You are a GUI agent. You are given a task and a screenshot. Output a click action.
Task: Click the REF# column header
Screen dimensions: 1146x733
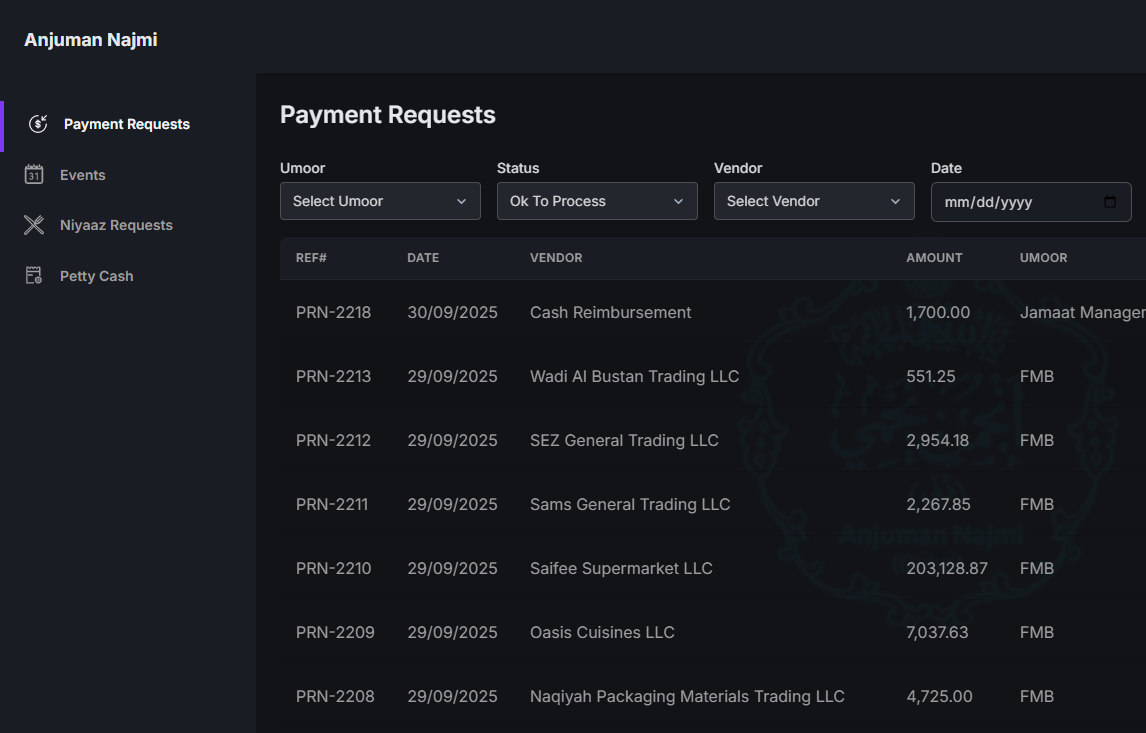pos(311,257)
